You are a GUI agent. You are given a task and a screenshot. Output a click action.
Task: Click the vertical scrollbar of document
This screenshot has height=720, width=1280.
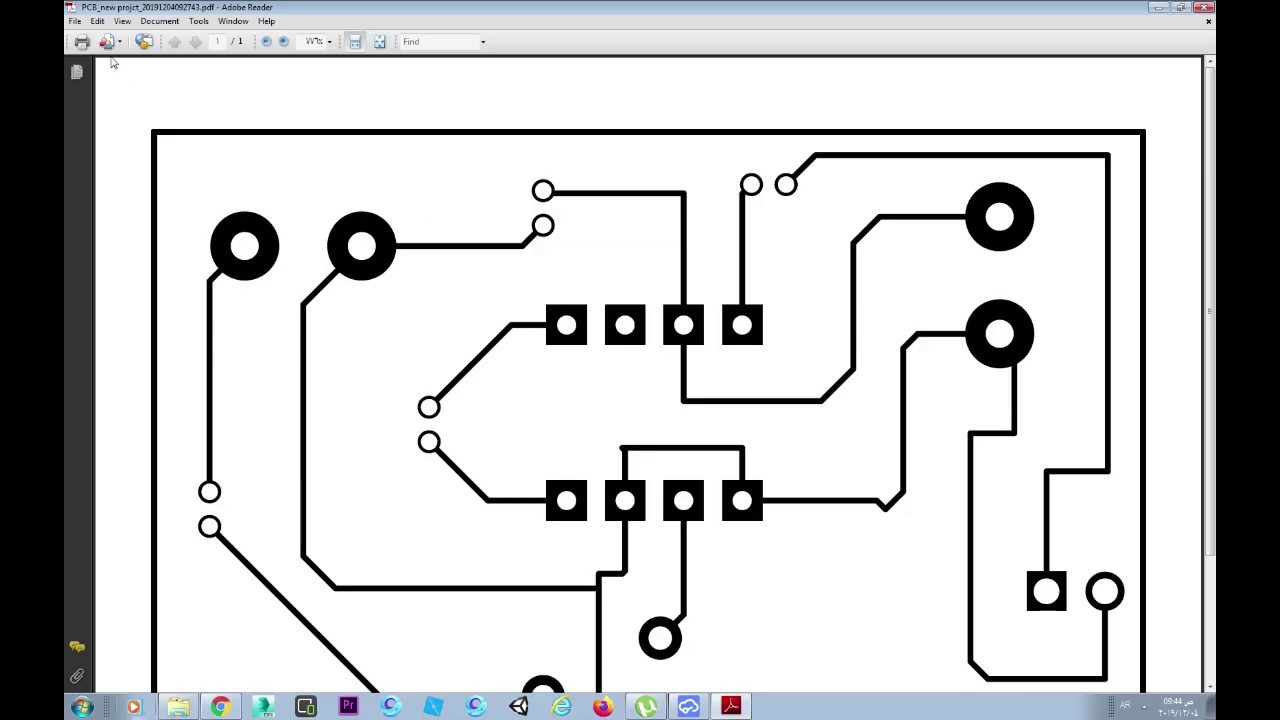click(x=1210, y=374)
